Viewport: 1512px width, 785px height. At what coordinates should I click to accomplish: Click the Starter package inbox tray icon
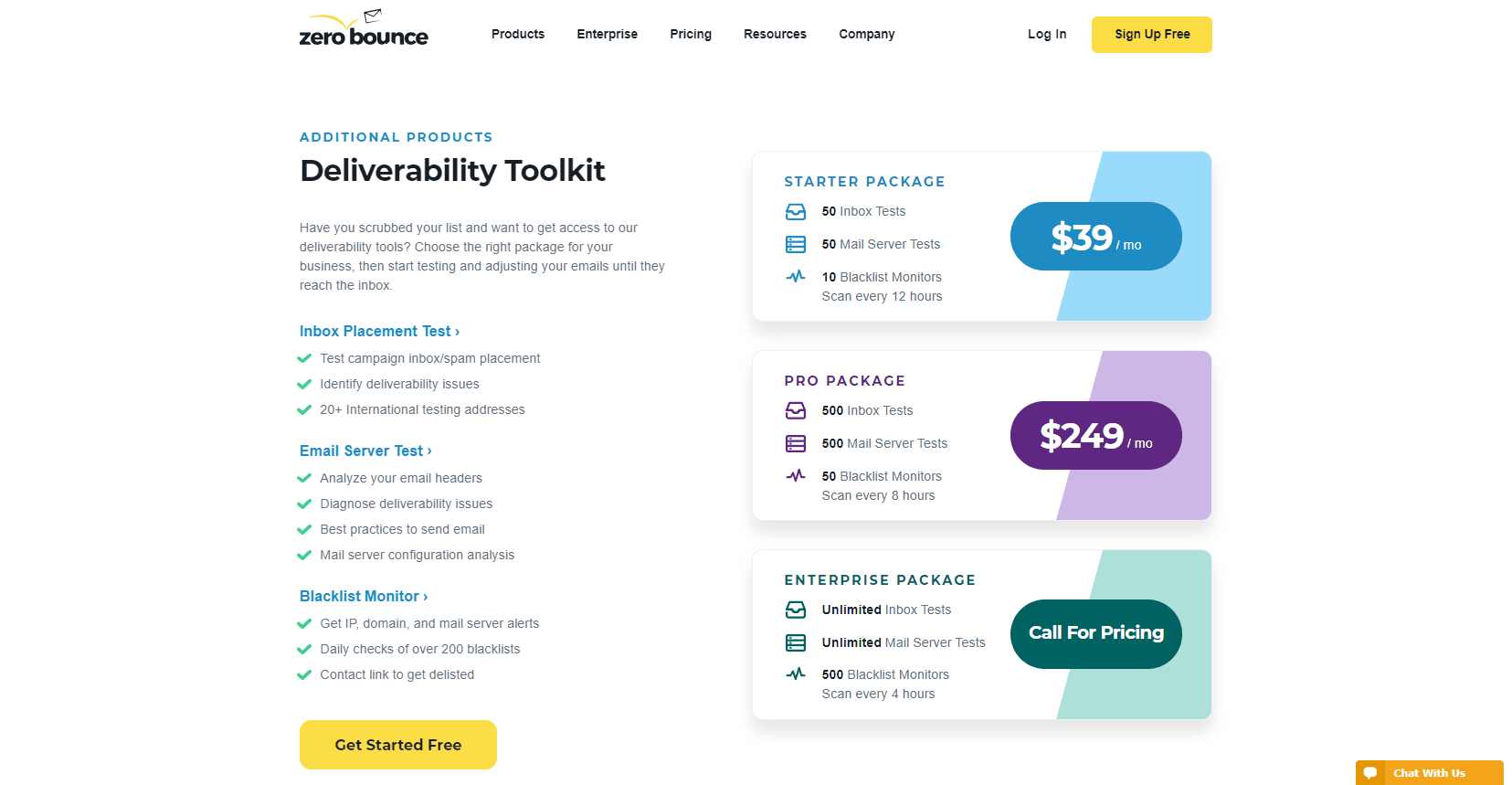(796, 212)
